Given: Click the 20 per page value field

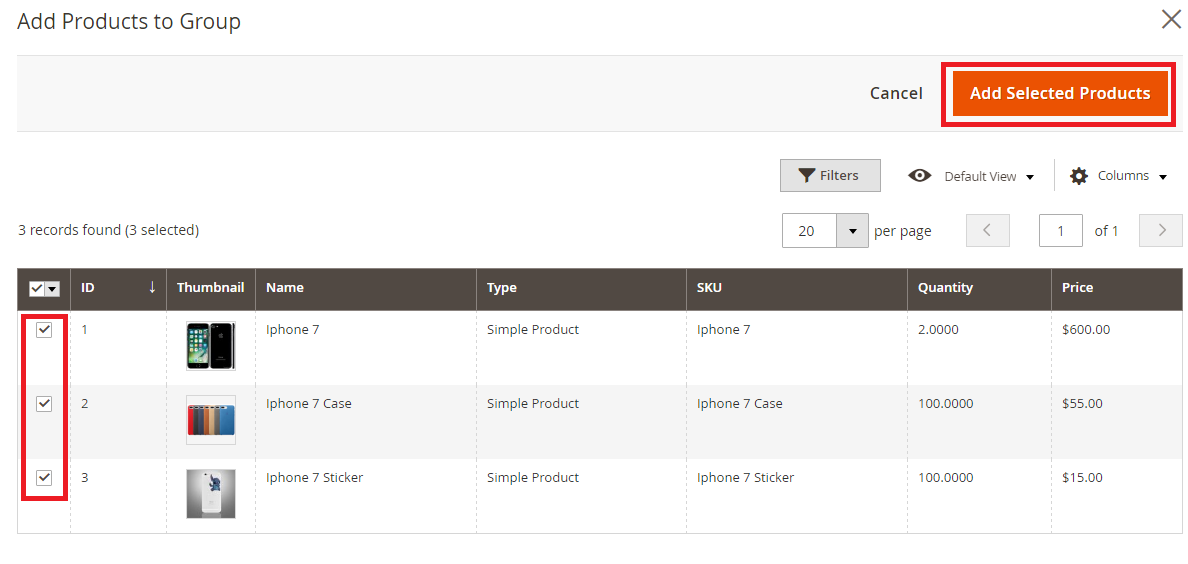Looking at the screenshot, I should click(x=809, y=230).
